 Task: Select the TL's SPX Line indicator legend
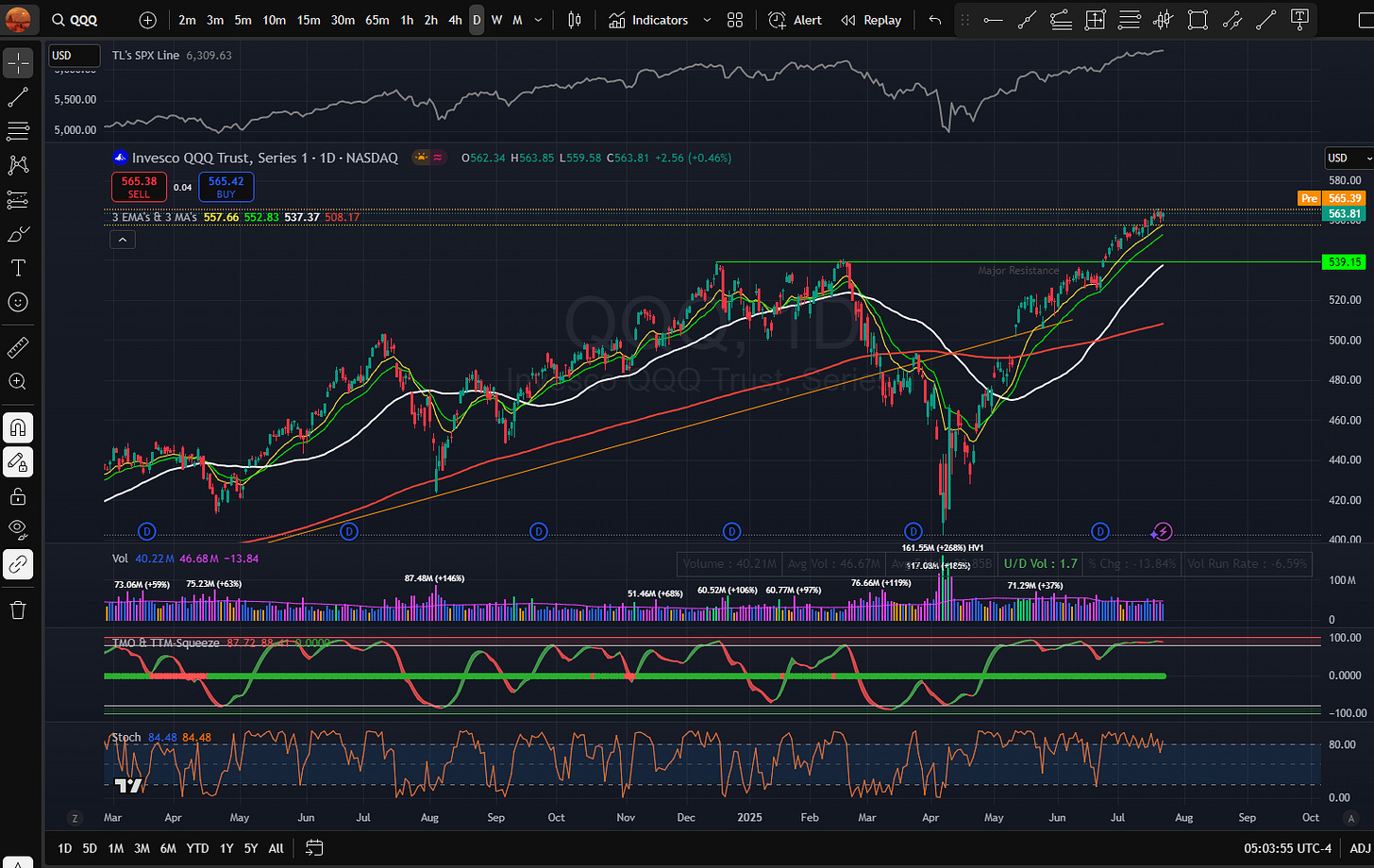[145, 56]
